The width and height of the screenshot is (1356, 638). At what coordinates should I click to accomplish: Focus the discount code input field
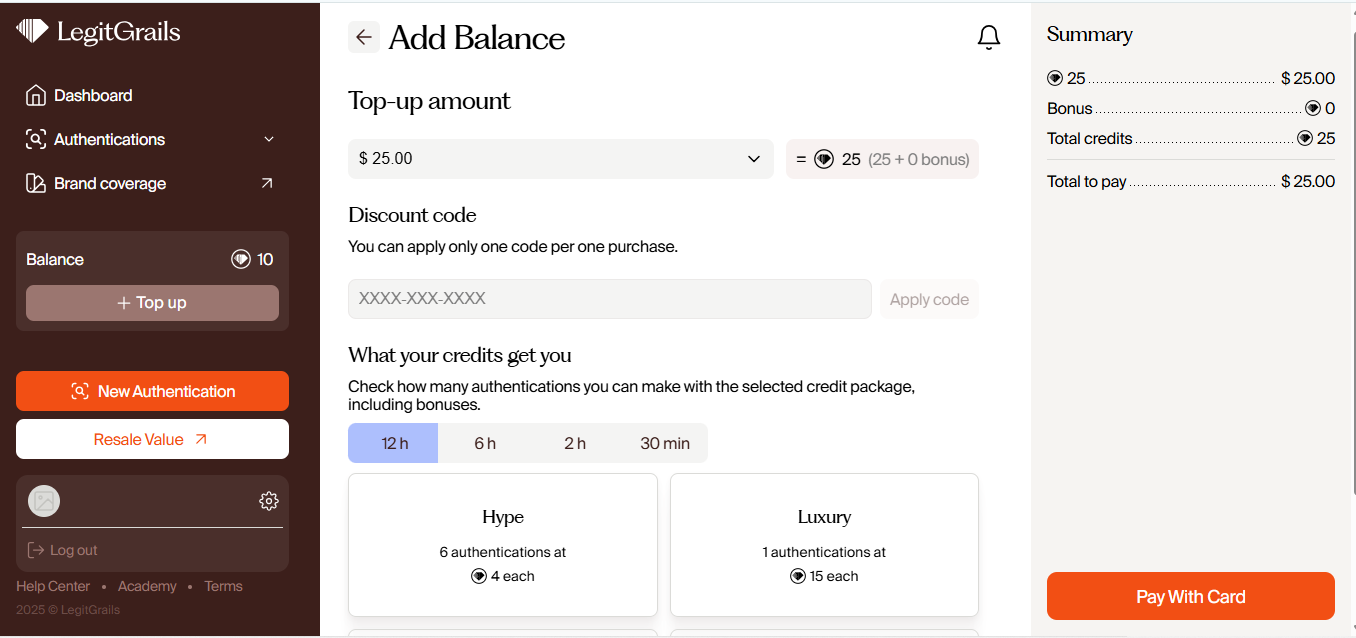(x=609, y=299)
